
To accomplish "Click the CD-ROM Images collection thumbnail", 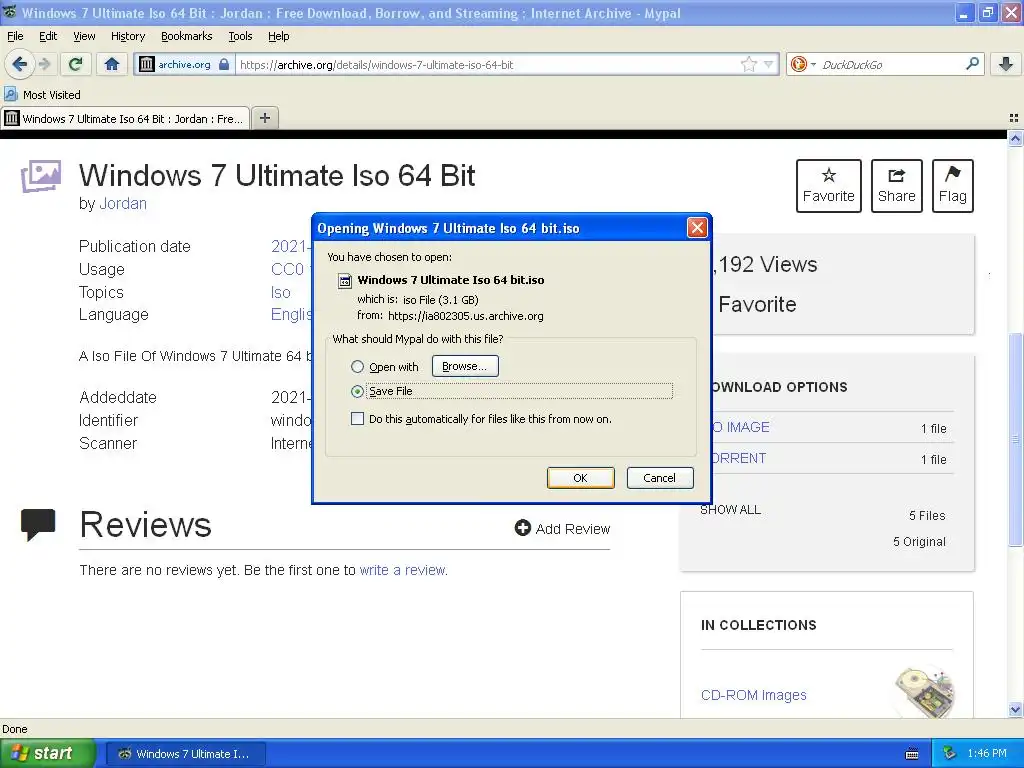I will click(925, 692).
